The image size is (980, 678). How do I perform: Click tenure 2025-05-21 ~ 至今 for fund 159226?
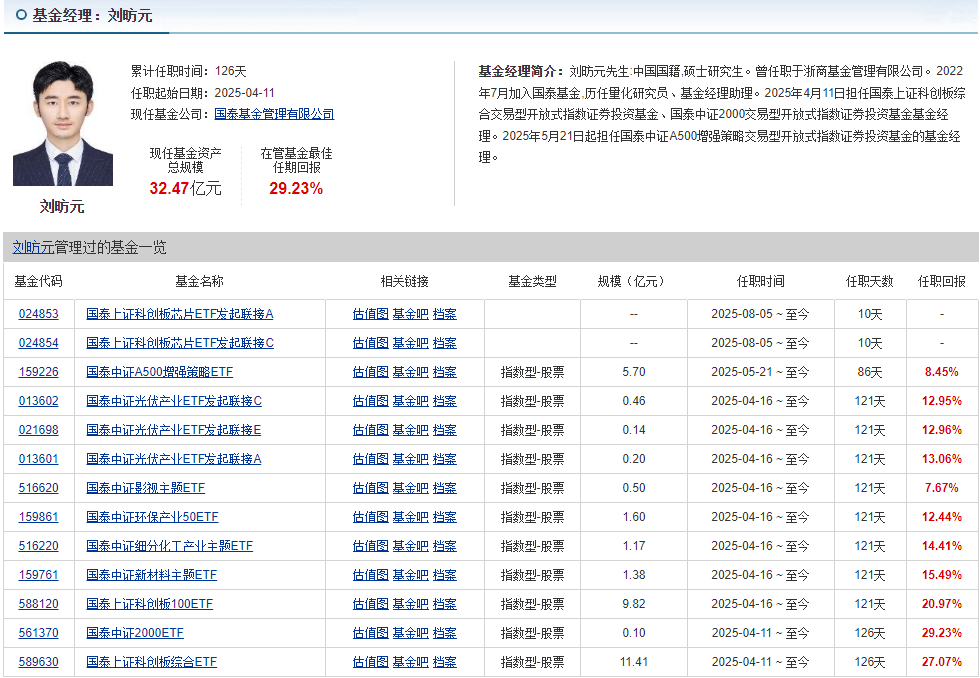tap(760, 372)
